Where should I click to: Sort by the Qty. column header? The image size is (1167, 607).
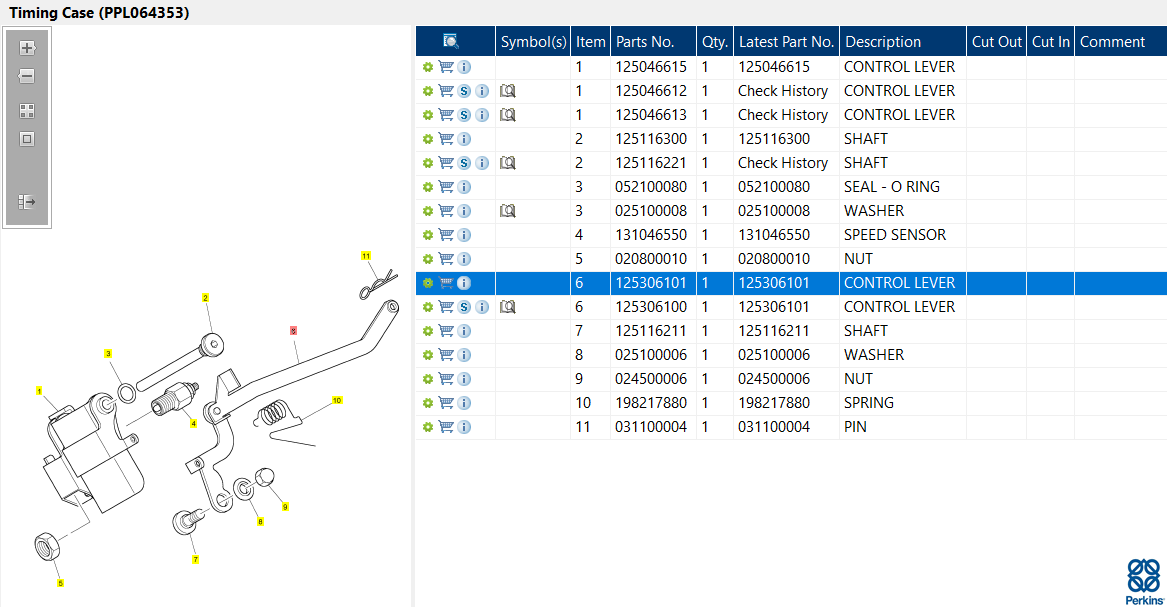(714, 42)
